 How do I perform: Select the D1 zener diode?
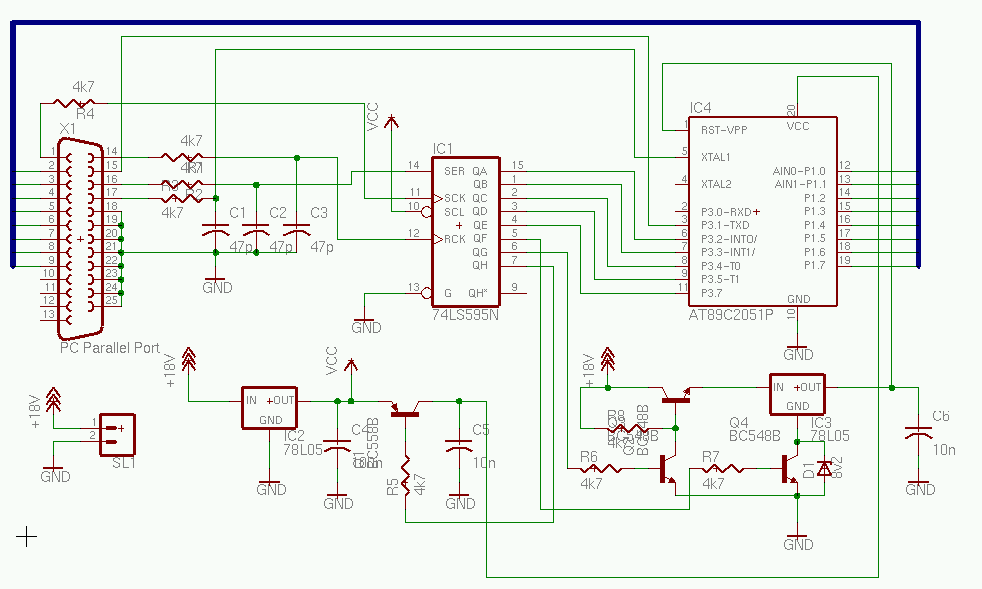click(823, 468)
